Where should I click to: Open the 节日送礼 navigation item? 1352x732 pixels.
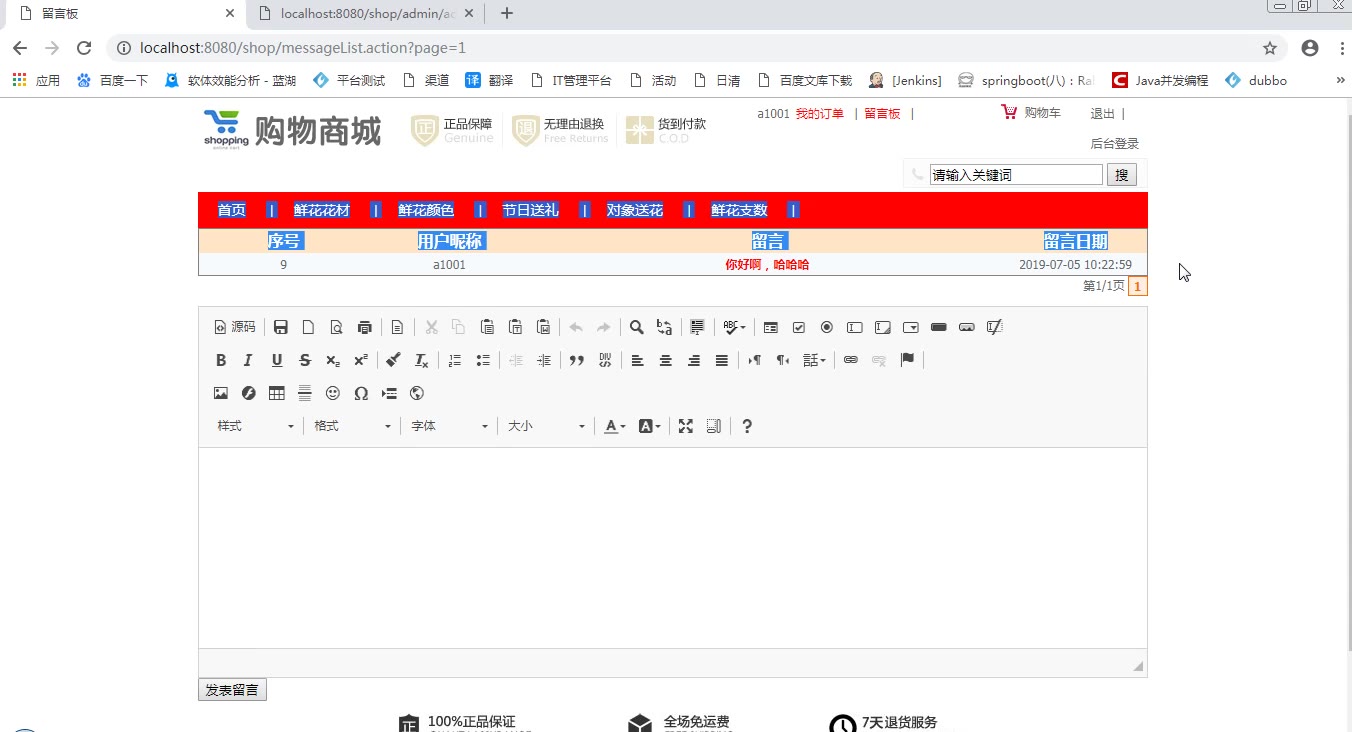tap(530, 210)
